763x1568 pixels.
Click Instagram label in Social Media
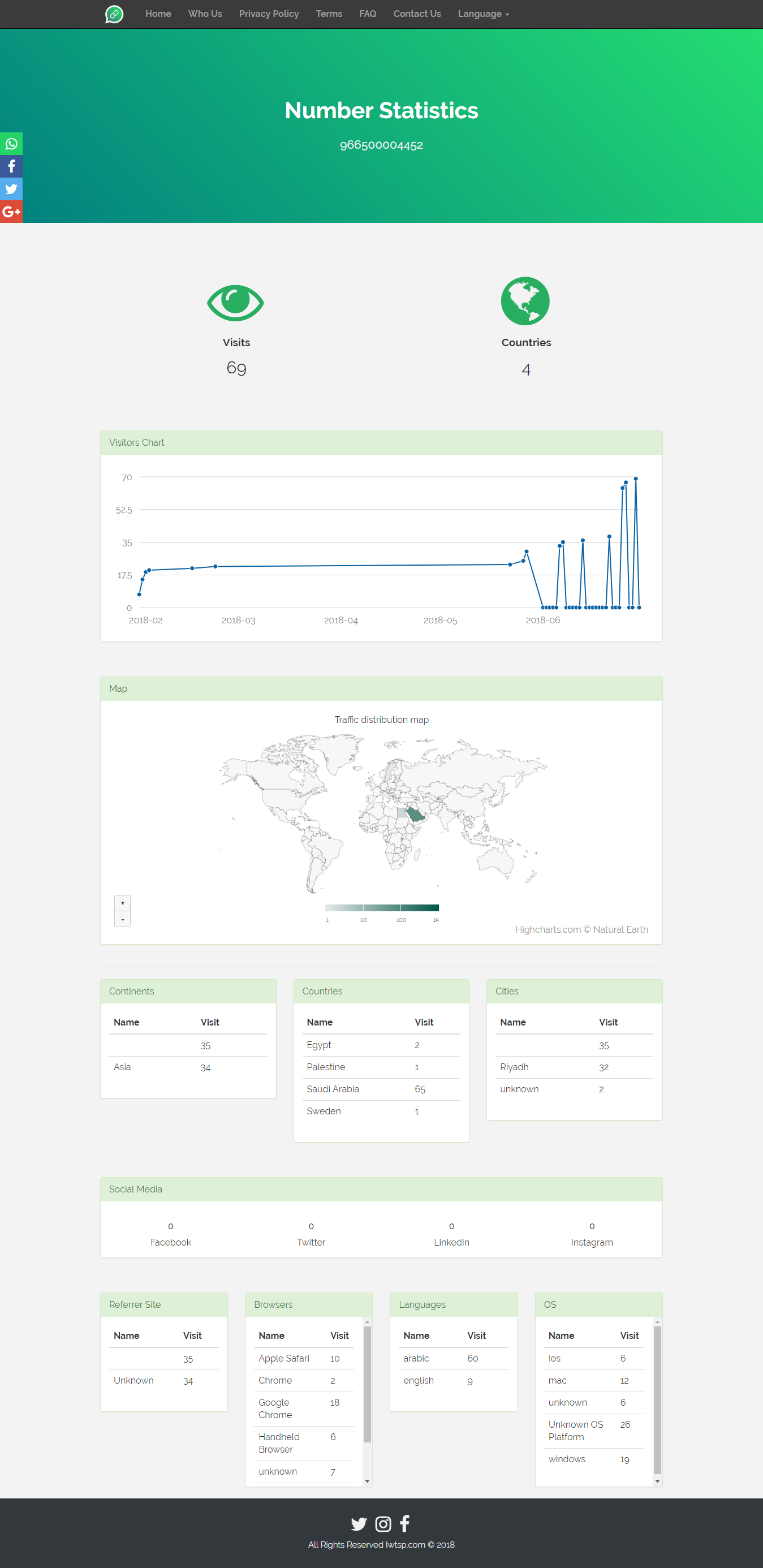click(592, 1242)
